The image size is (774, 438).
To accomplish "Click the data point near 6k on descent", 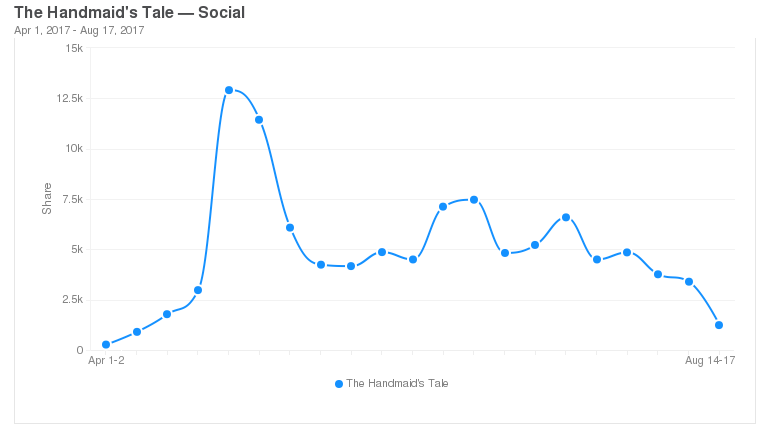I will click(290, 228).
